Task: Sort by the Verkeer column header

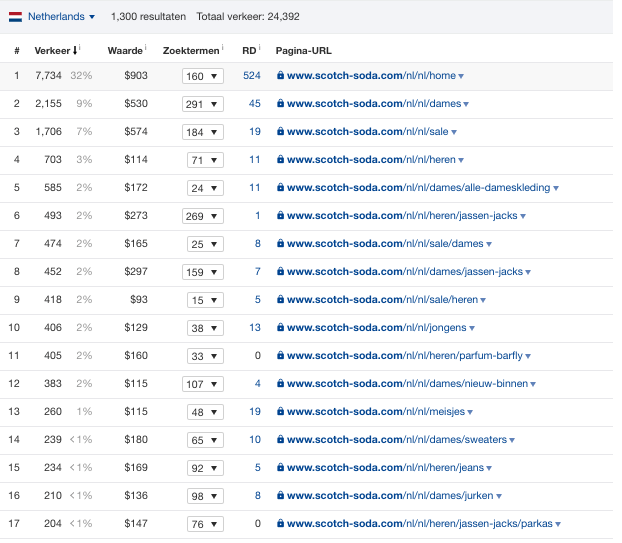Action: click(52, 51)
